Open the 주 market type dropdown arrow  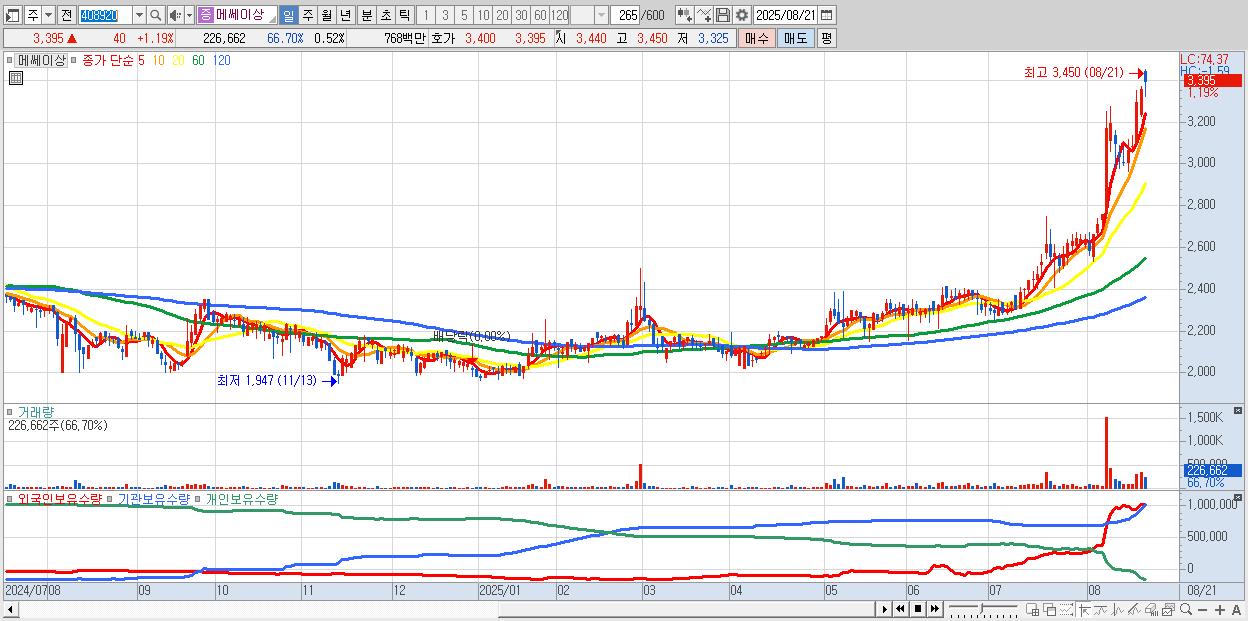48,15
